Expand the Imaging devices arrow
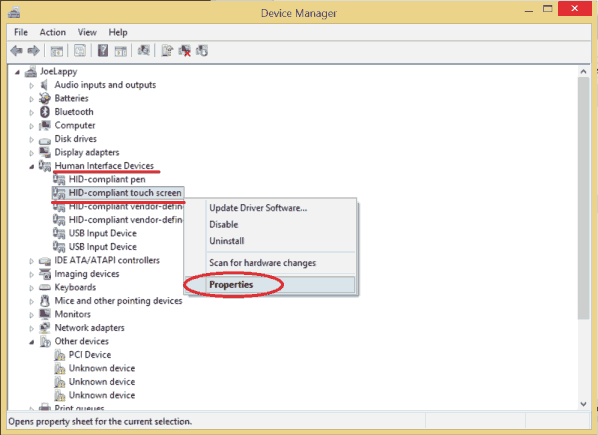The width and height of the screenshot is (598, 435). [31, 274]
